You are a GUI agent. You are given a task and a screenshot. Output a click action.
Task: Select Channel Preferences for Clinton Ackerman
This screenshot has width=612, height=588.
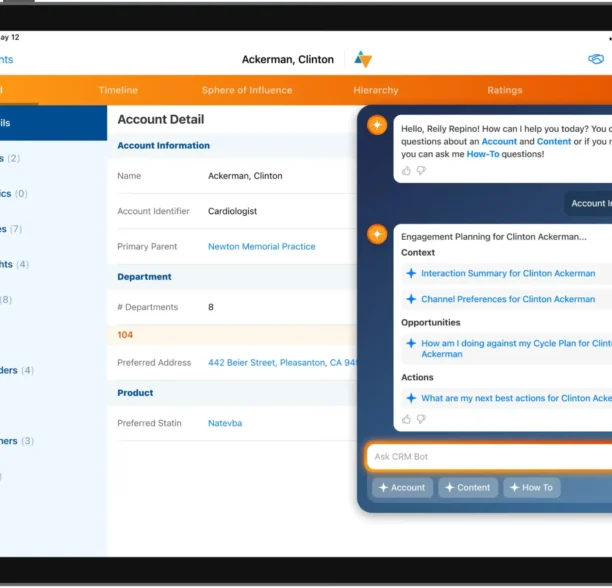tap(508, 299)
